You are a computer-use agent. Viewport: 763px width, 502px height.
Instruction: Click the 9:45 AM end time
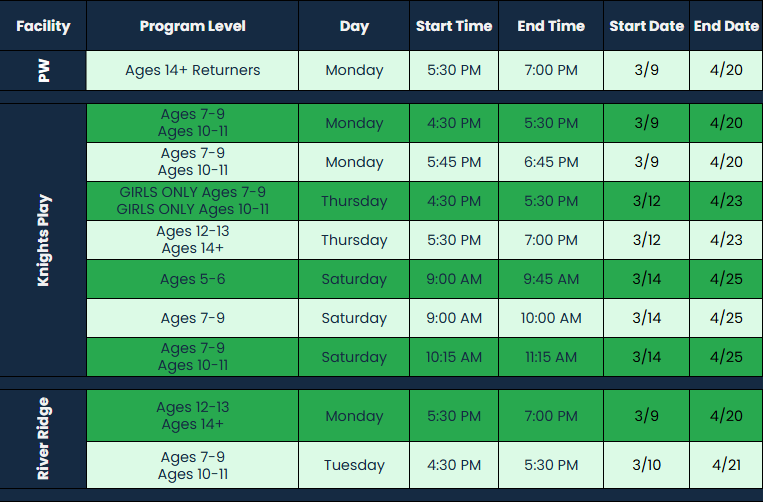pos(551,279)
